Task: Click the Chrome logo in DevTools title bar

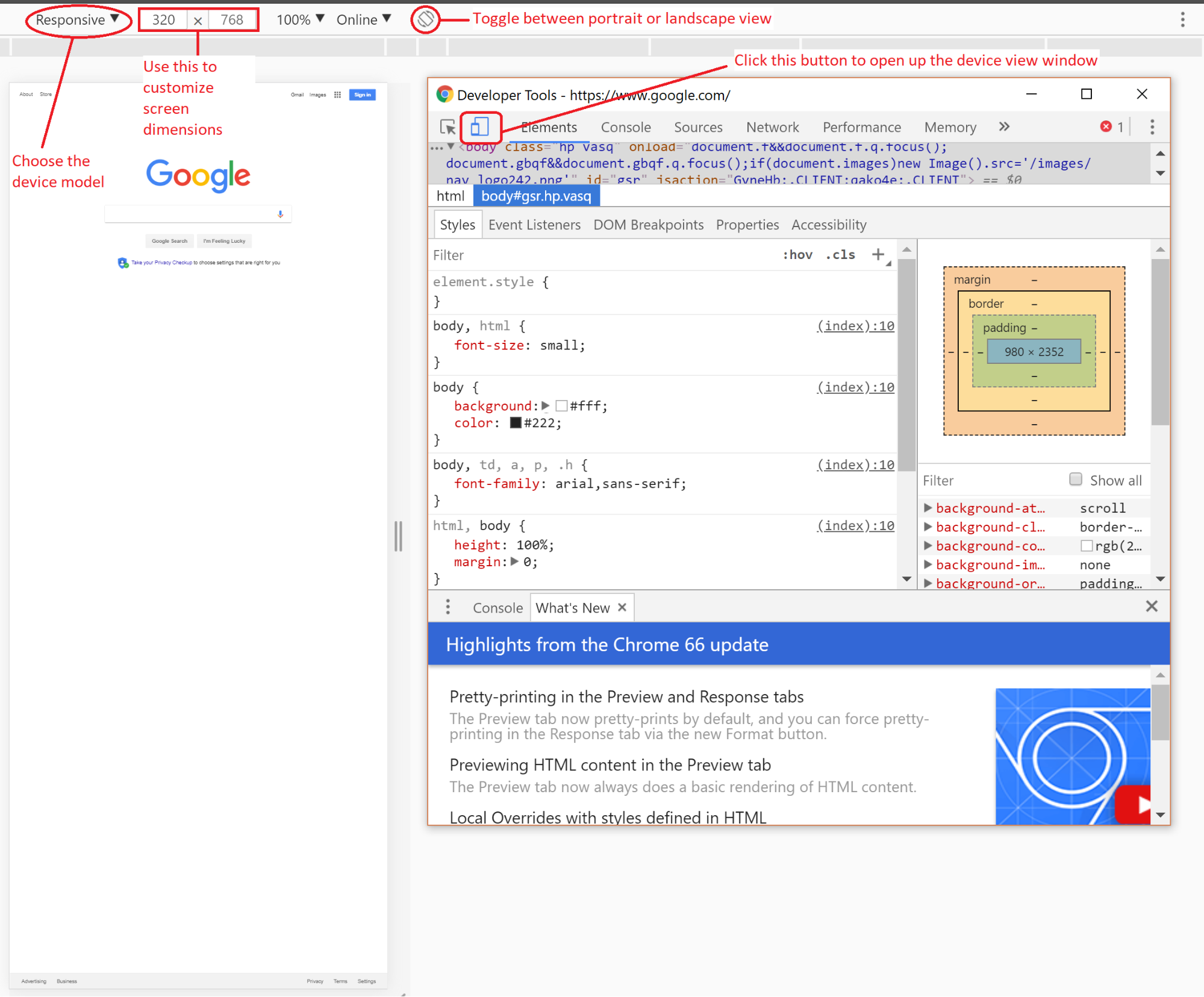Action: point(444,95)
